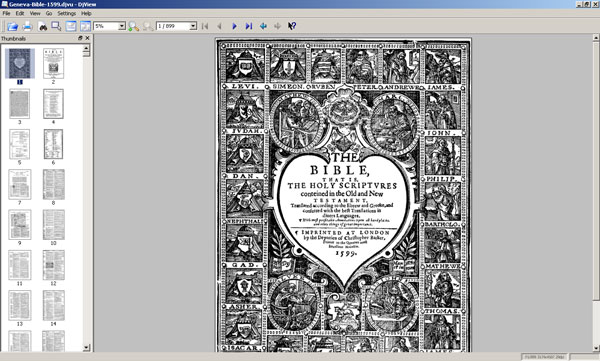600x361 pixels.
Task: Close the Thumbnails panel
Action: click(x=87, y=38)
